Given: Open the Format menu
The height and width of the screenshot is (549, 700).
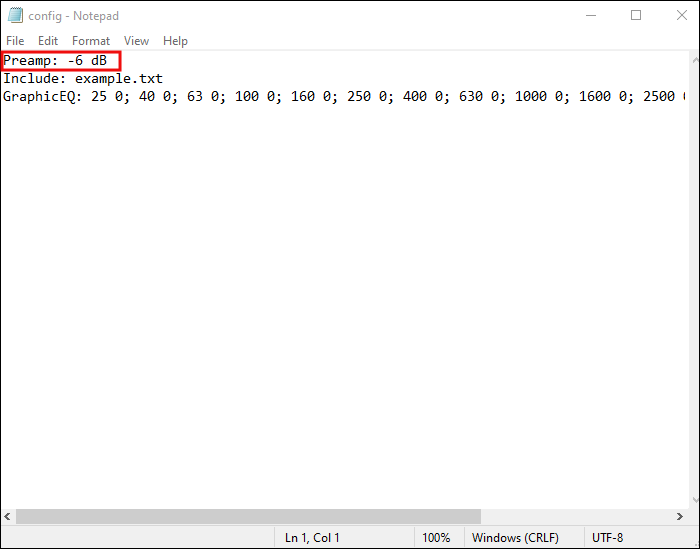Looking at the screenshot, I should pos(91,41).
